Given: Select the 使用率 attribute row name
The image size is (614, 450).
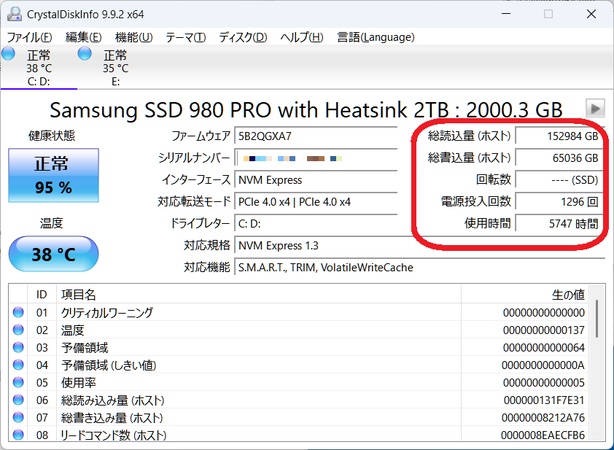Looking at the screenshot, I should click(78, 383).
